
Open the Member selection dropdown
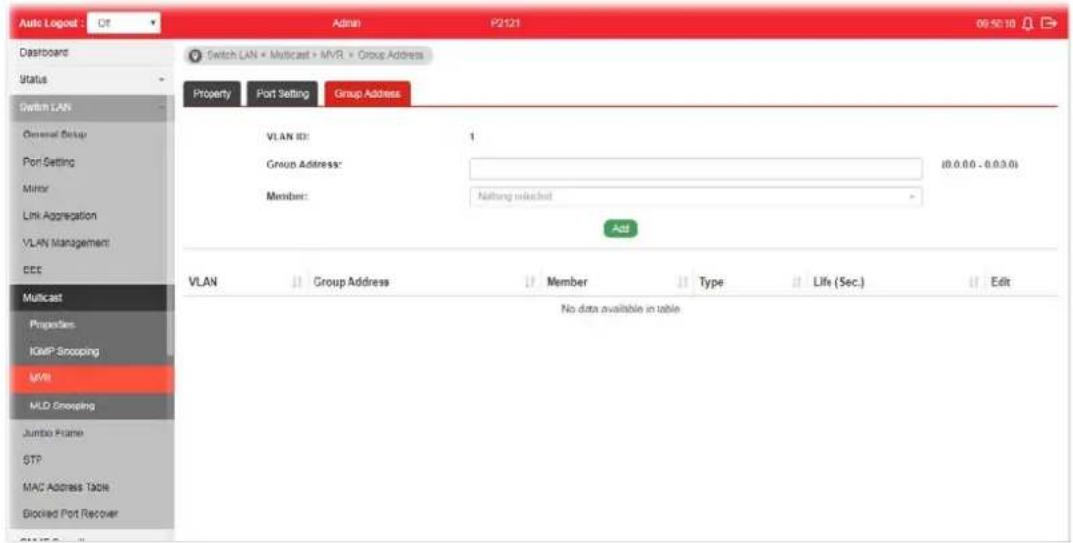click(695, 197)
